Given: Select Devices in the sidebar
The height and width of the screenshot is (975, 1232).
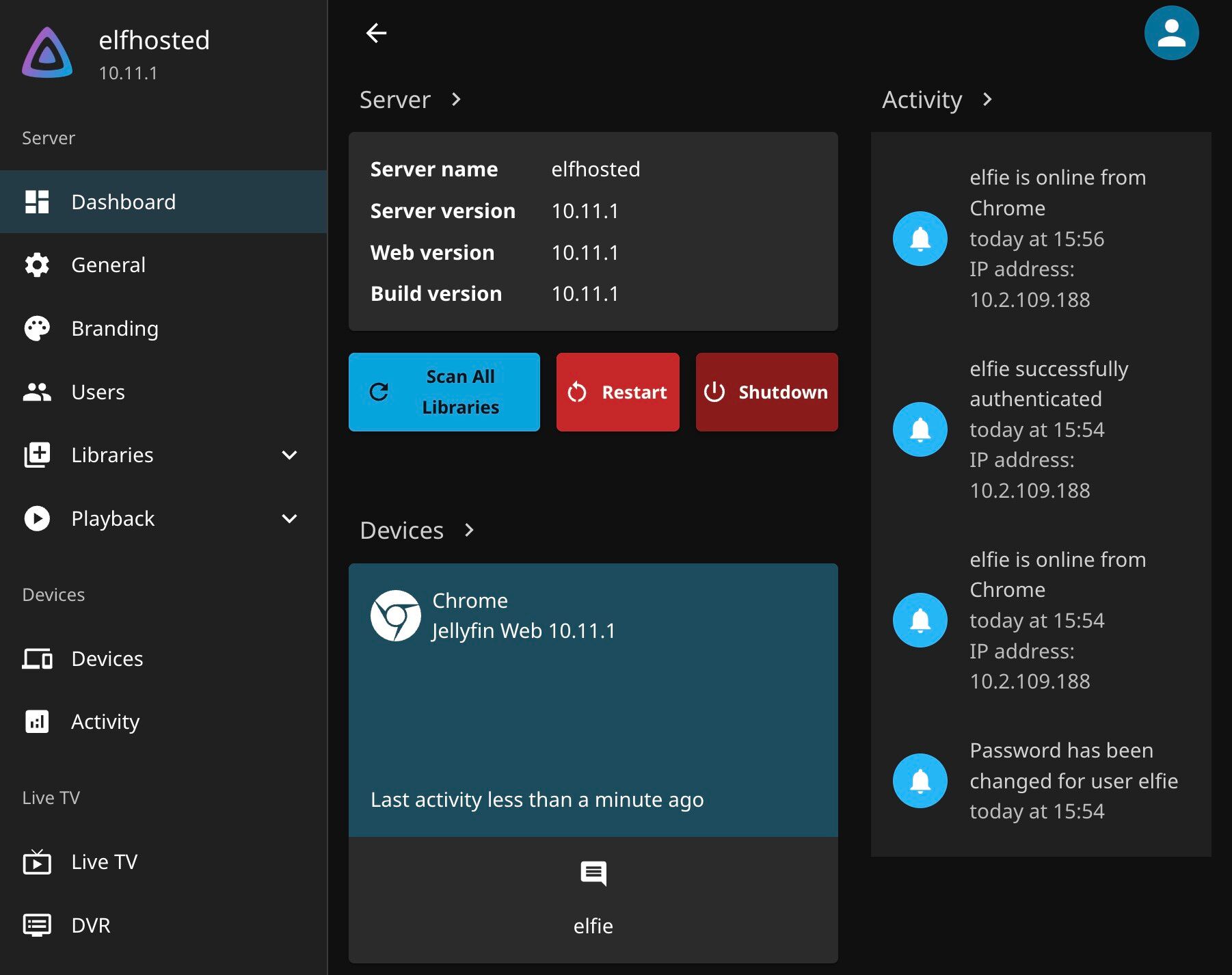Looking at the screenshot, I should [163, 658].
